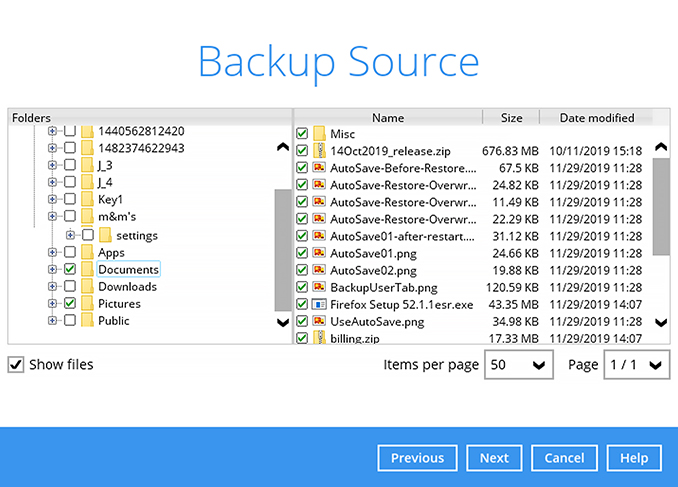Check the Apps folder checkbox
This screenshot has width=678, height=487.
pos(70,252)
